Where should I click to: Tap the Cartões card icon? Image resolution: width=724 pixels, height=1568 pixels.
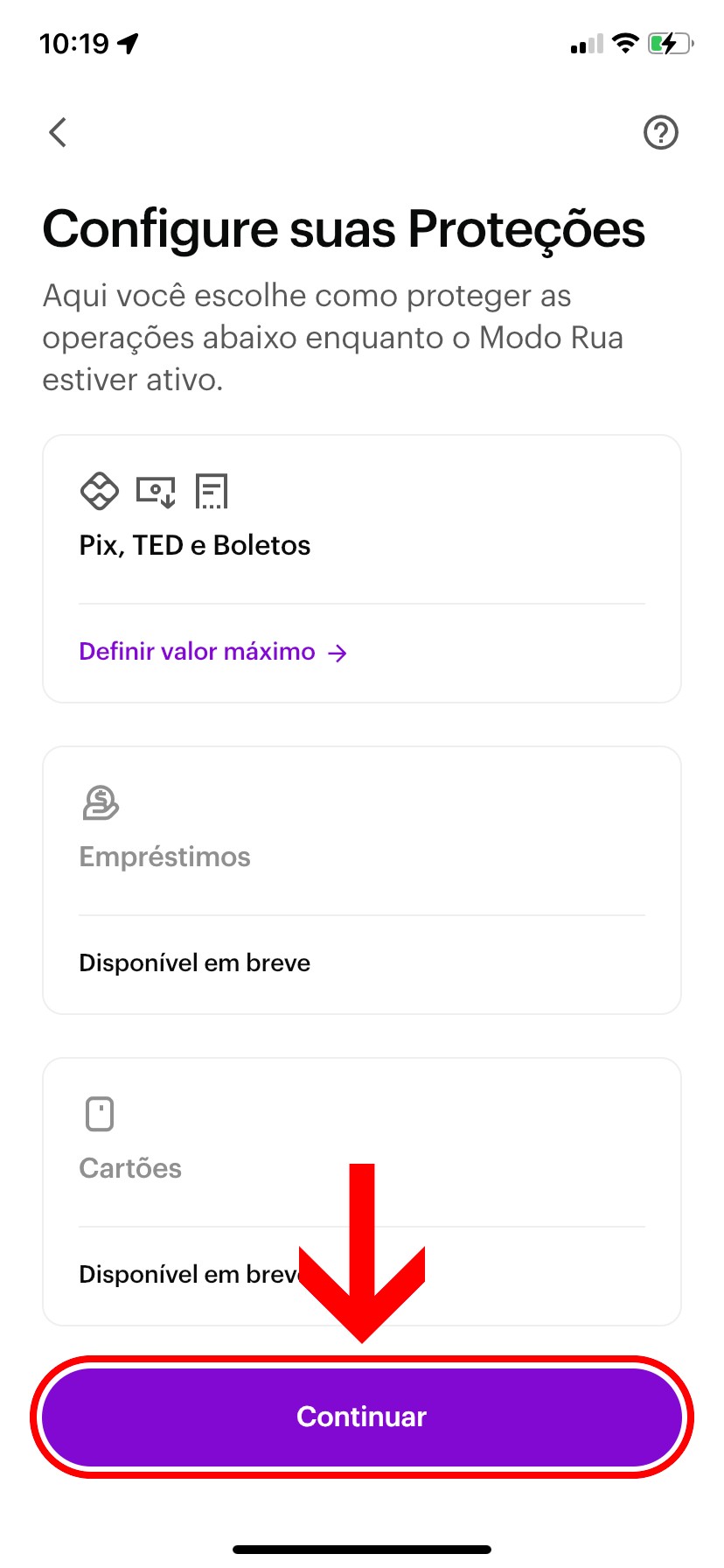pos(100,1114)
